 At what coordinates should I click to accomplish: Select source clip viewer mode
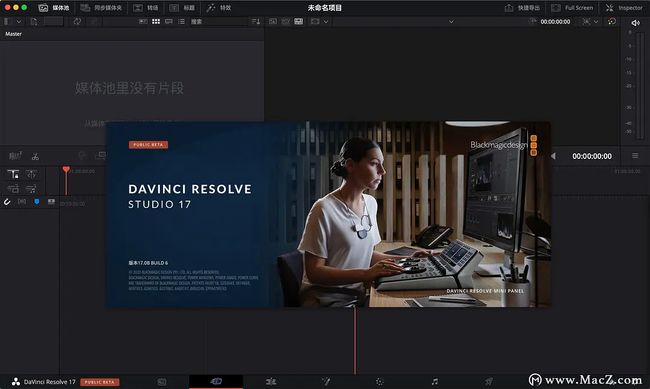pos(273,22)
